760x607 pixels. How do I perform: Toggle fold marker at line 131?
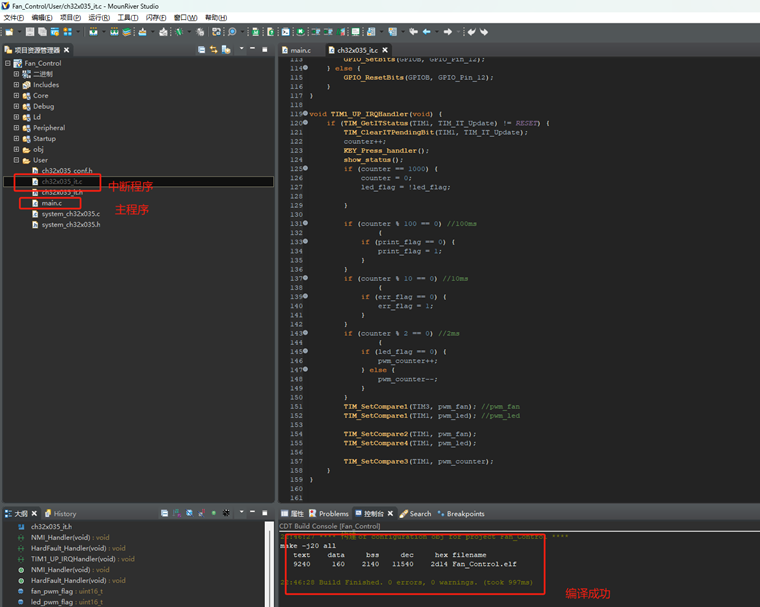[305, 223]
